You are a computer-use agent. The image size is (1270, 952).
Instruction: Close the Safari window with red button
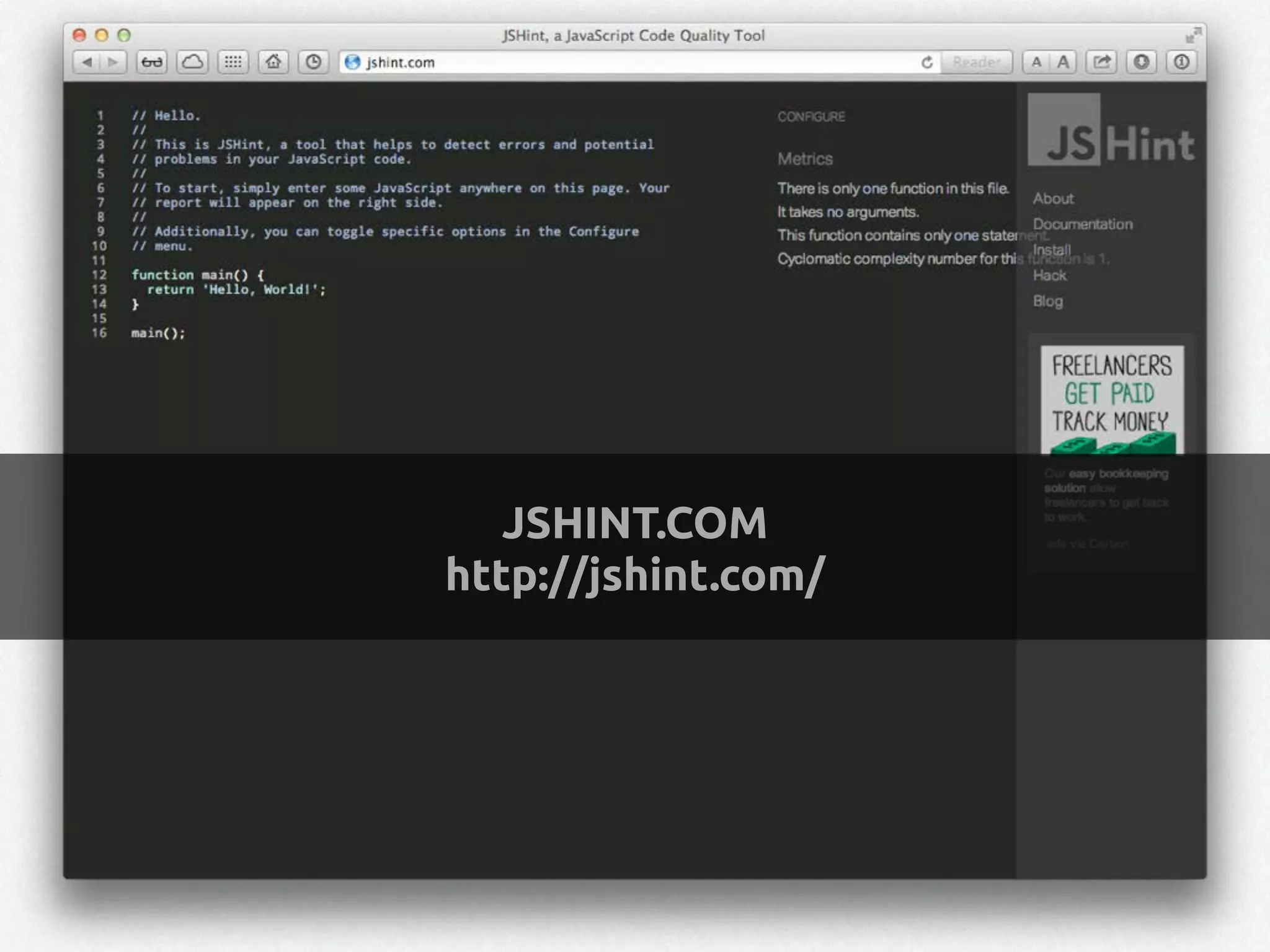[x=79, y=35]
